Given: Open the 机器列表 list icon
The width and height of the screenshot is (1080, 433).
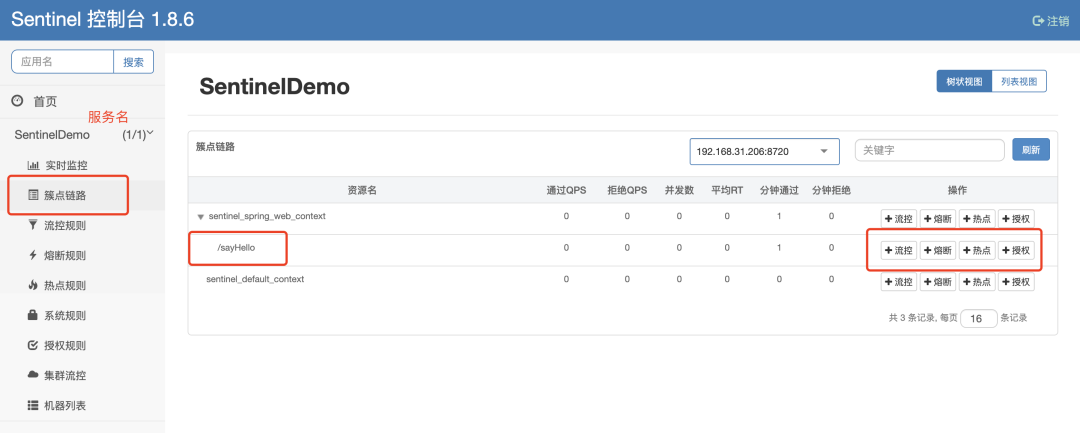Looking at the screenshot, I should (x=33, y=405).
